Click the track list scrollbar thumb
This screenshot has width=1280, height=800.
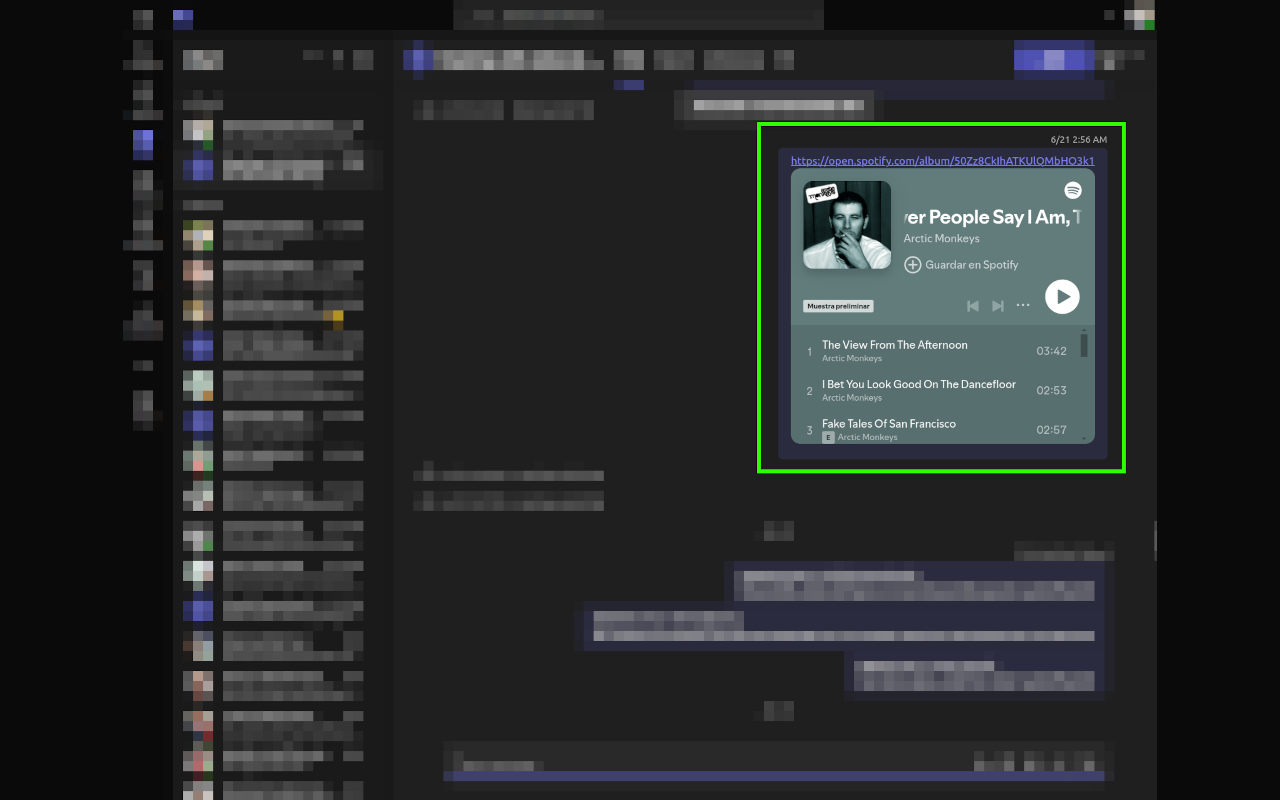pos(1084,346)
